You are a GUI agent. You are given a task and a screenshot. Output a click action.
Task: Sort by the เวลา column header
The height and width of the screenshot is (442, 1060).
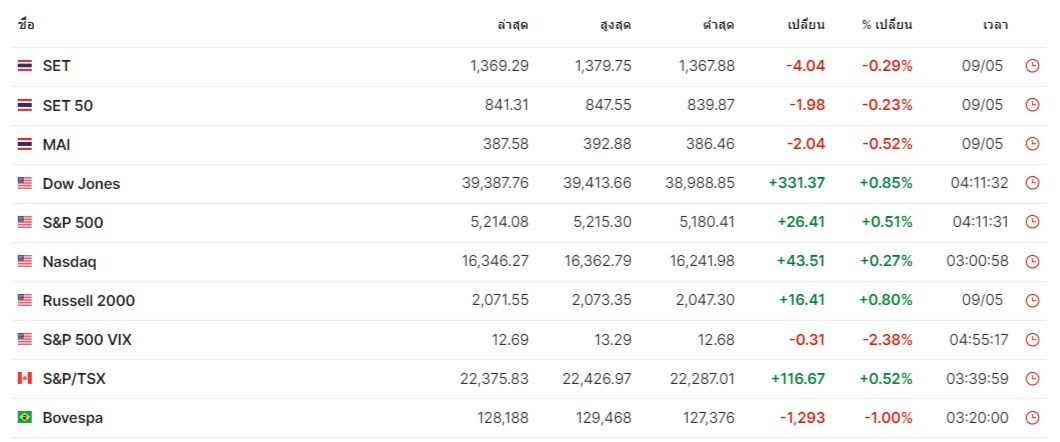(995, 25)
